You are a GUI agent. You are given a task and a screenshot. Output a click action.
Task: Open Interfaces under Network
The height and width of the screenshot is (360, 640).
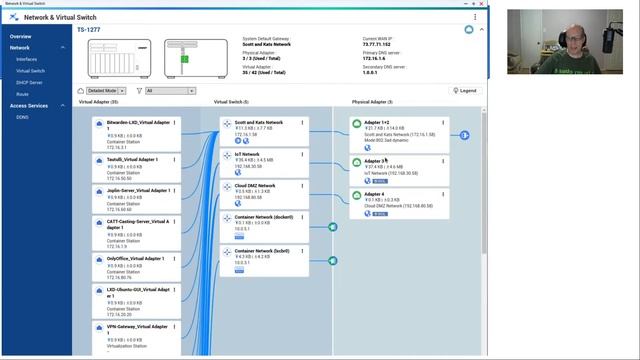point(27,59)
